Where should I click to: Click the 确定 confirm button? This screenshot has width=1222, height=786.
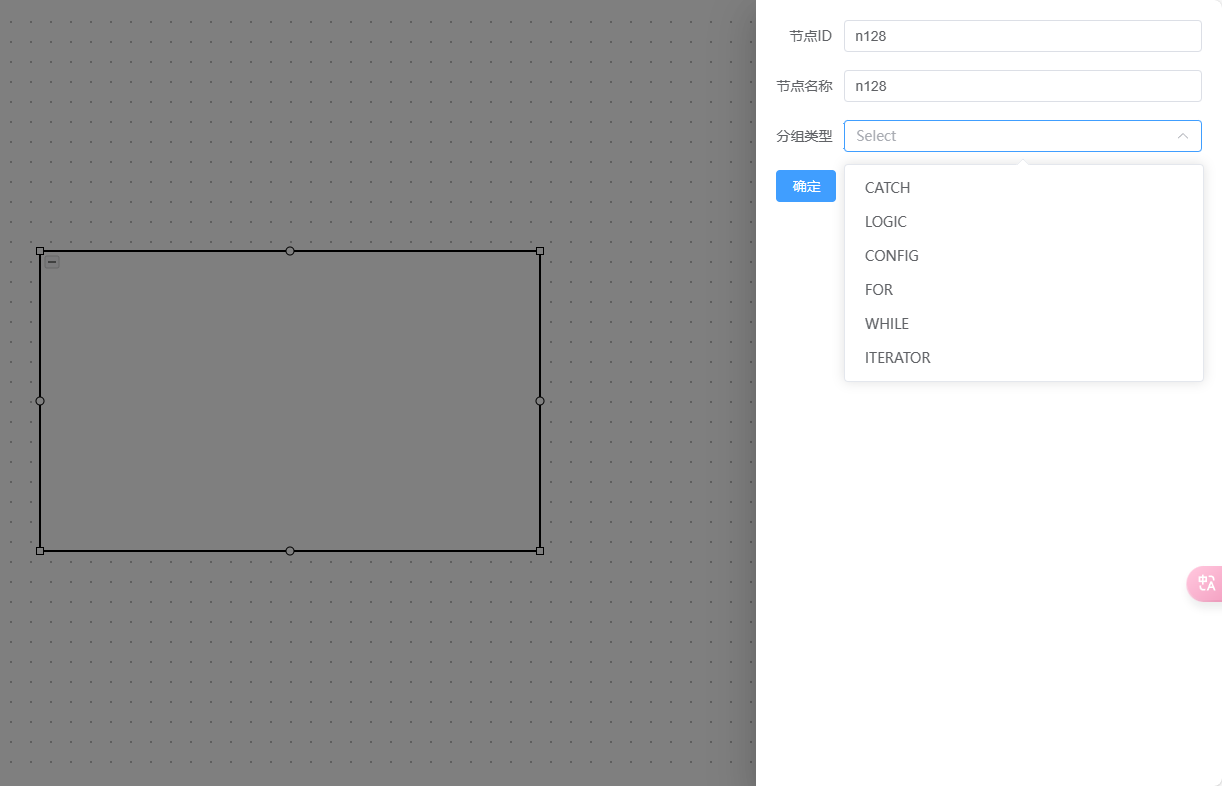tap(806, 186)
